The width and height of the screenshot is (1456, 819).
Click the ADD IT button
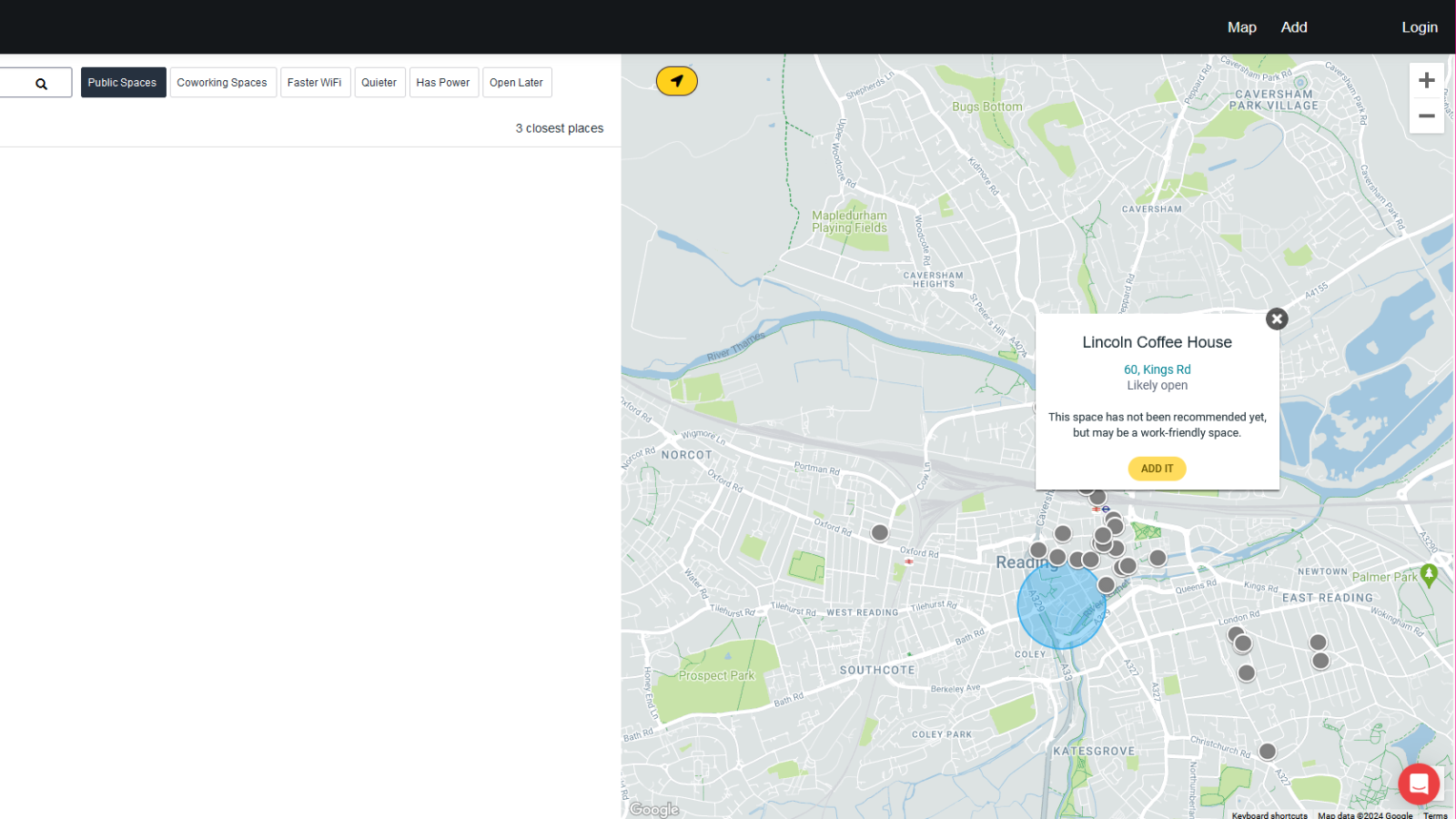tap(1157, 469)
